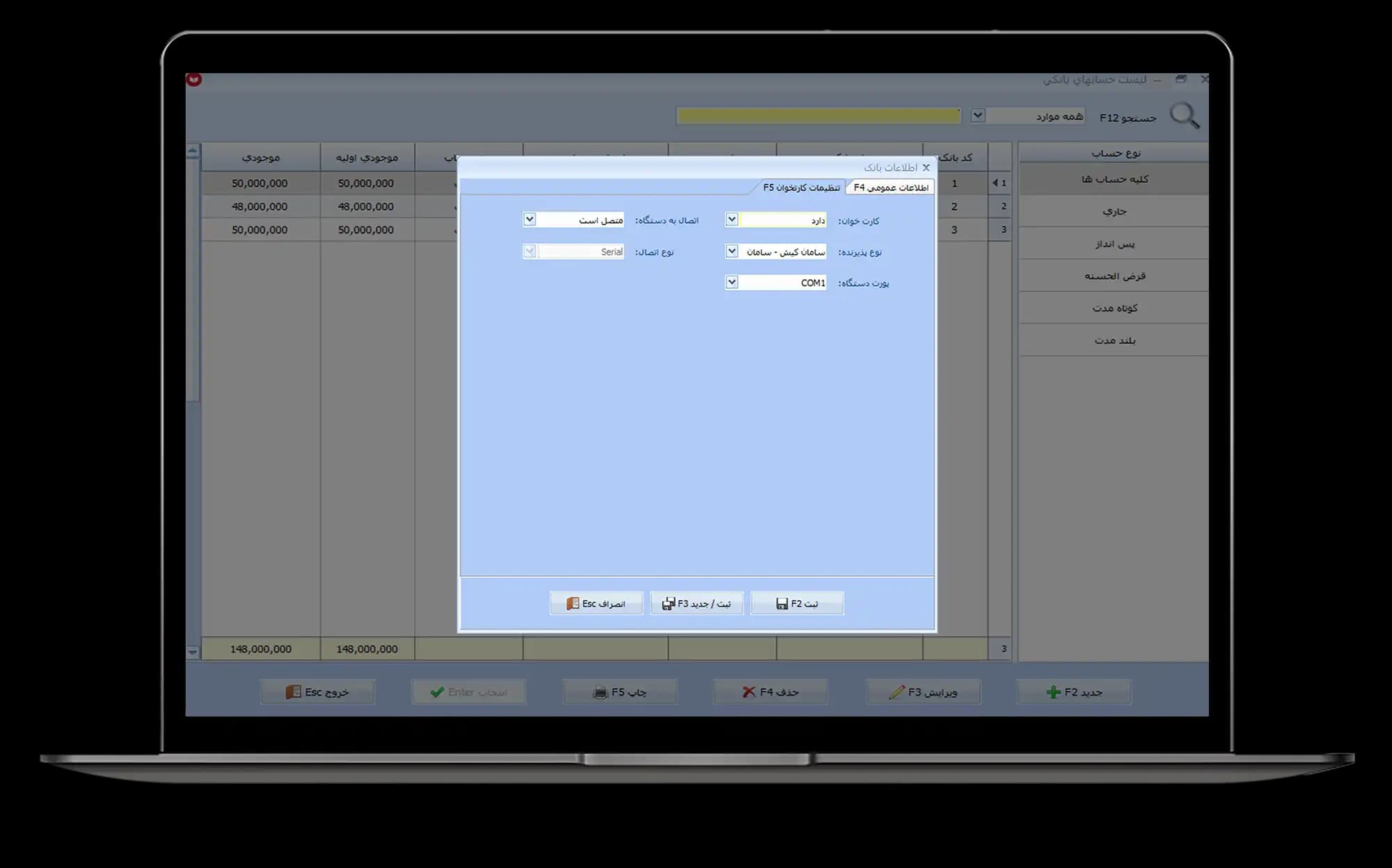Click the چاپ F5 print button
This screenshot has width=1392, height=868.
tap(619, 692)
